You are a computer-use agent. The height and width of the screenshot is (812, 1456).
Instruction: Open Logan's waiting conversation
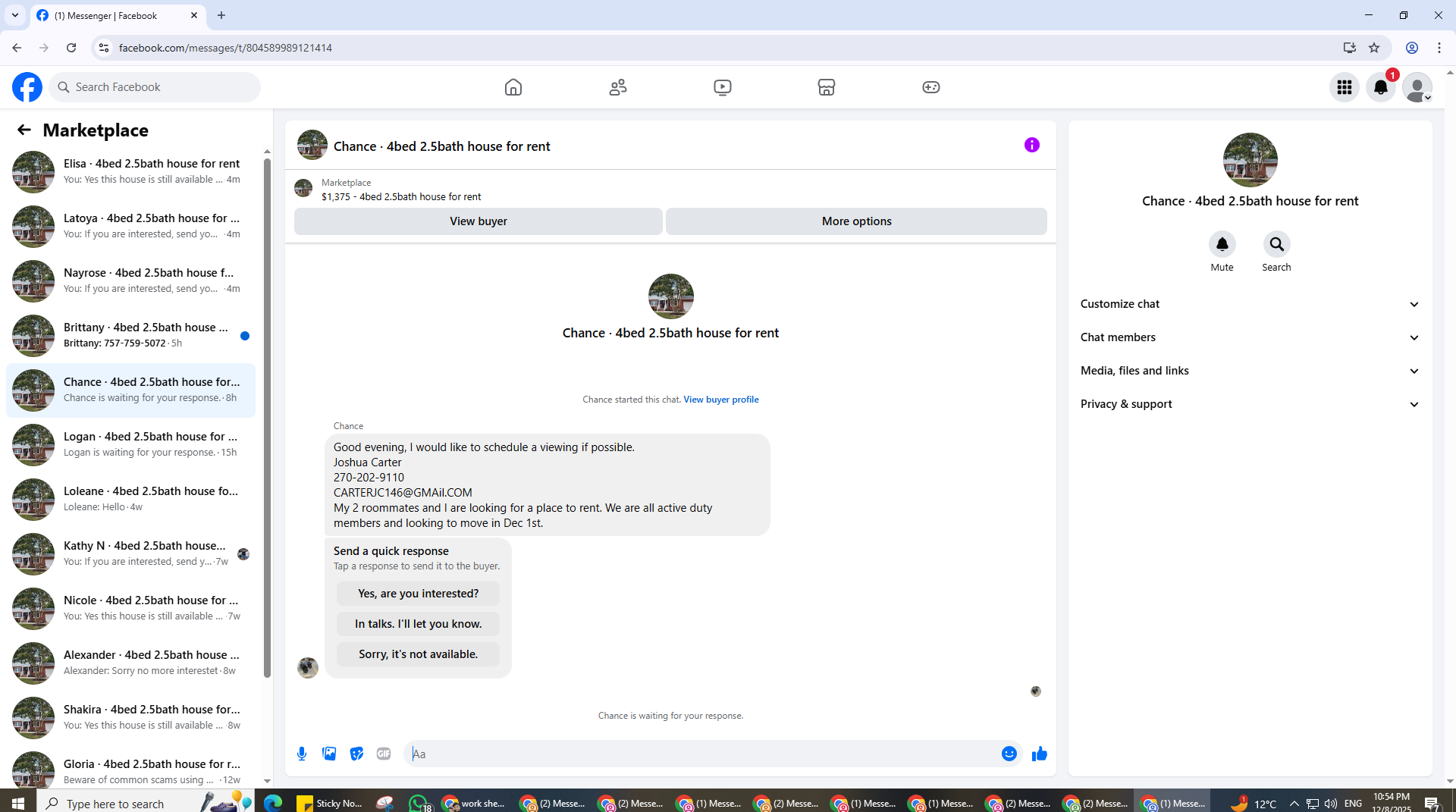(131, 444)
